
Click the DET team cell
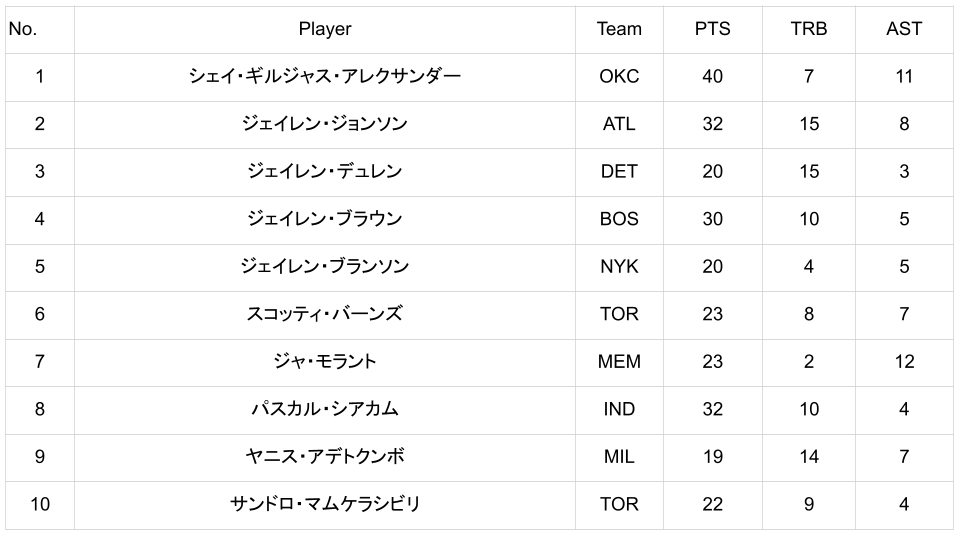click(x=619, y=171)
